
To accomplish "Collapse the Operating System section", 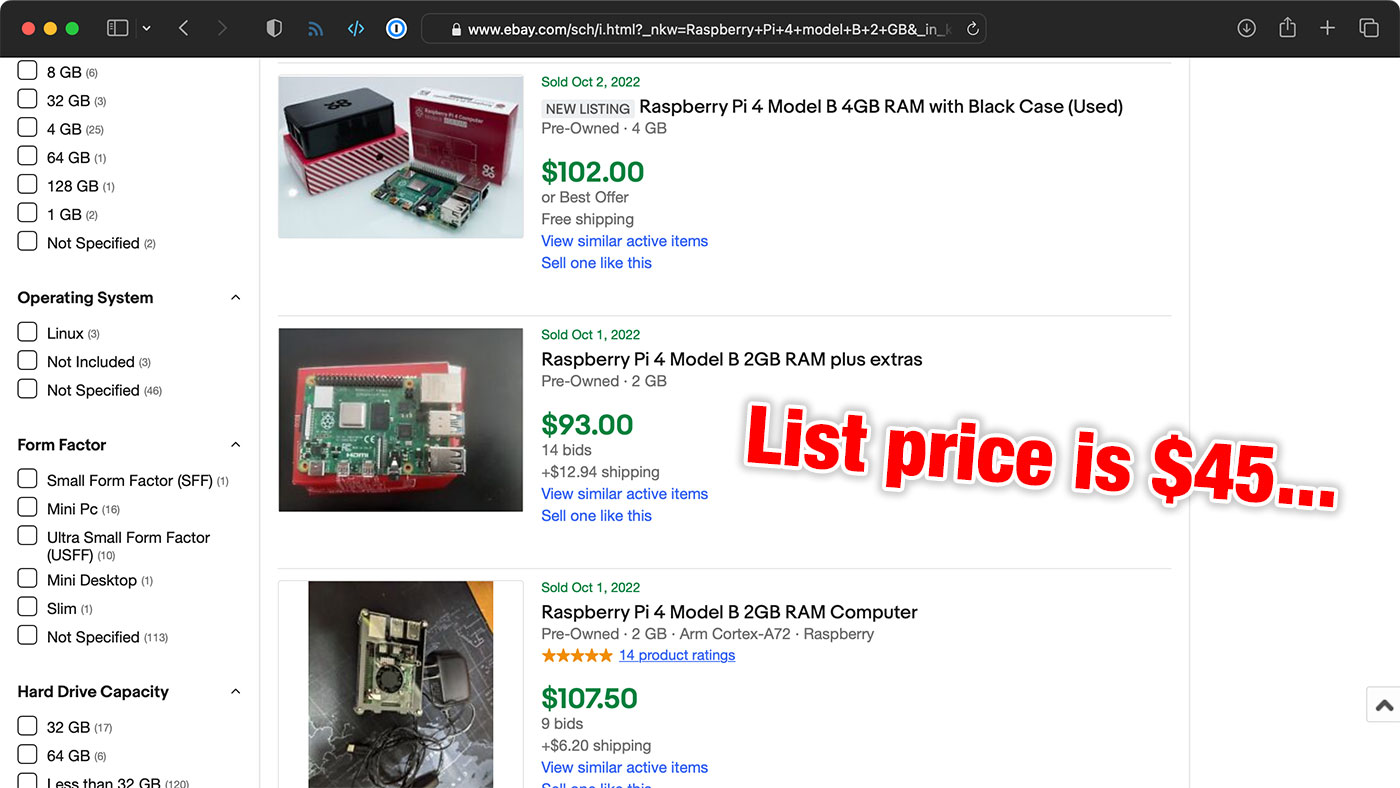I will [x=235, y=297].
